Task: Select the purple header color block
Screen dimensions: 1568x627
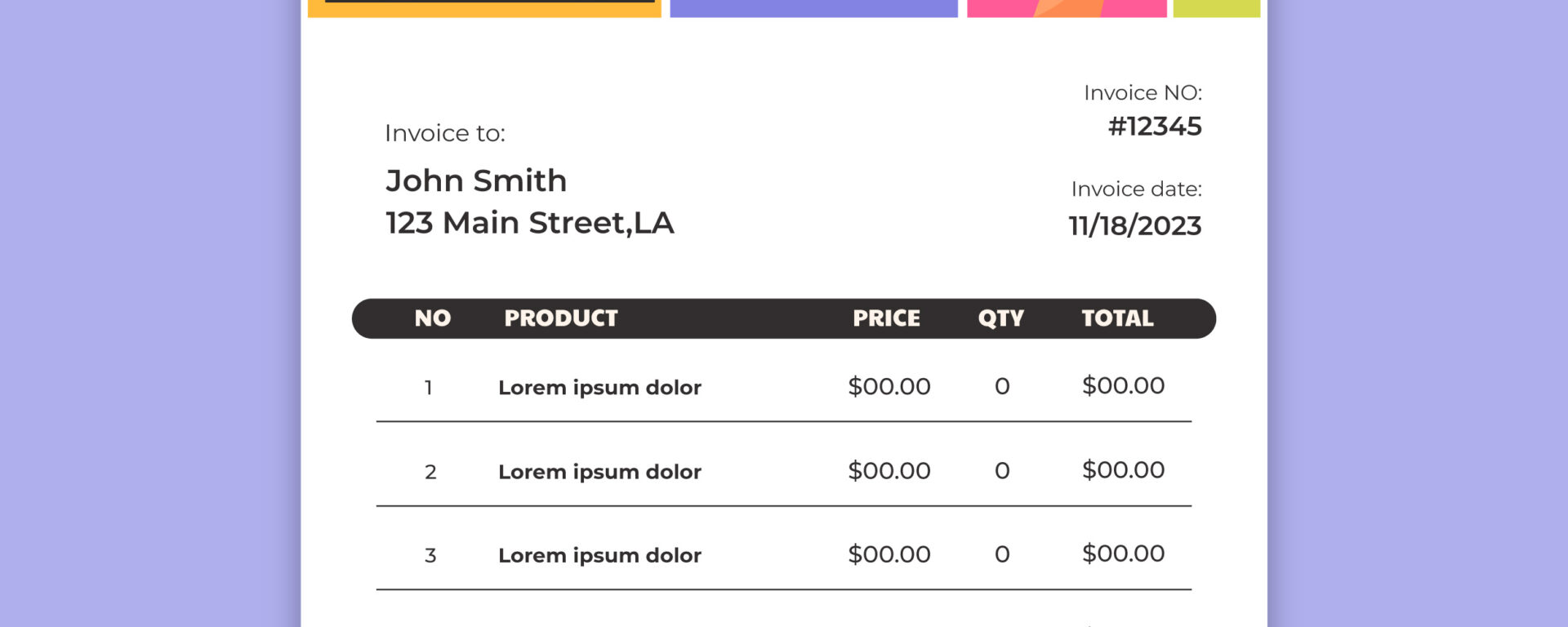Action: coord(813,8)
